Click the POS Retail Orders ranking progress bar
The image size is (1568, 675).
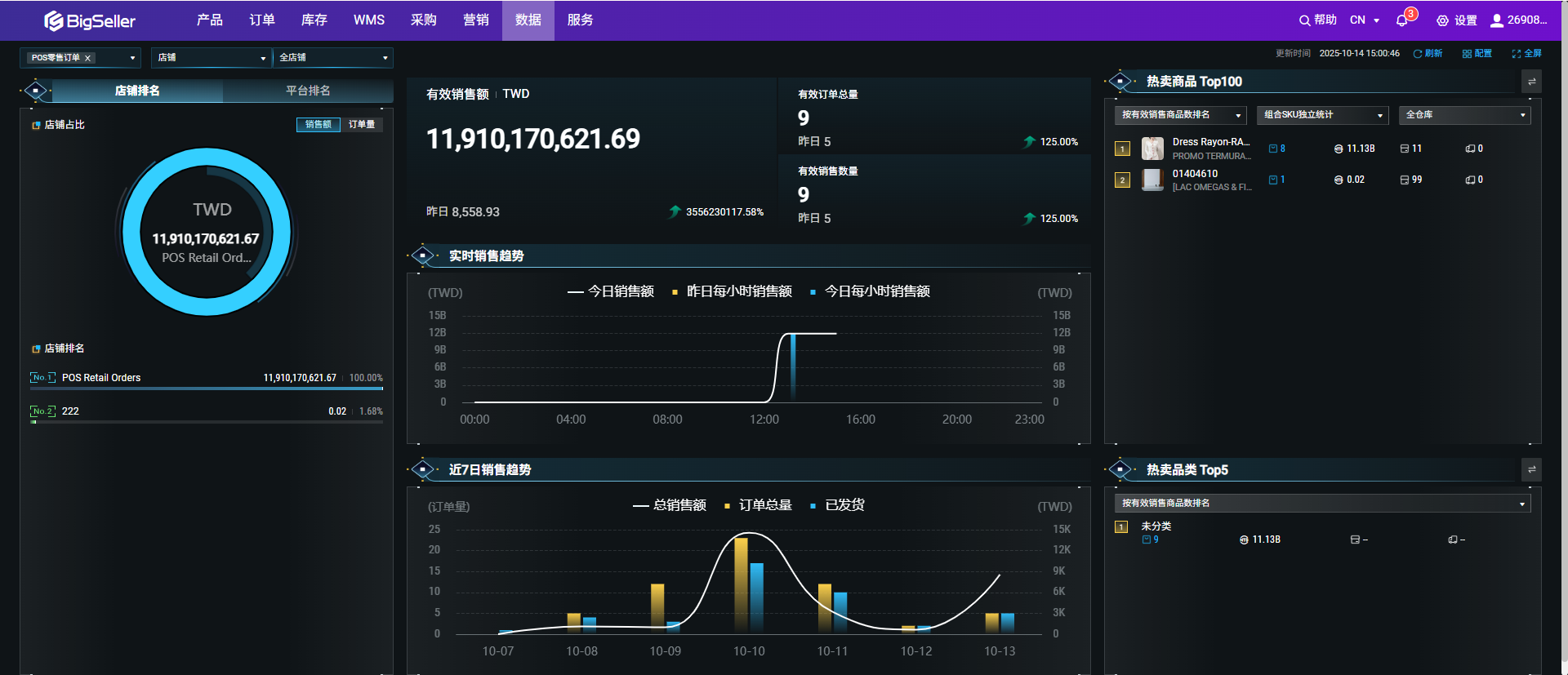tap(206, 389)
